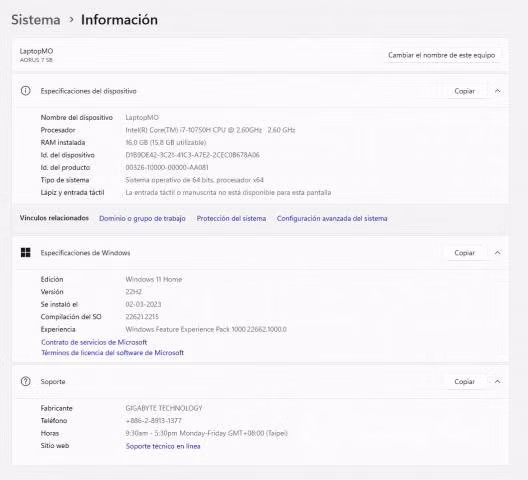Select the Intel Core i7-10750H processor value
This screenshot has height=480, width=528.
coord(210,130)
